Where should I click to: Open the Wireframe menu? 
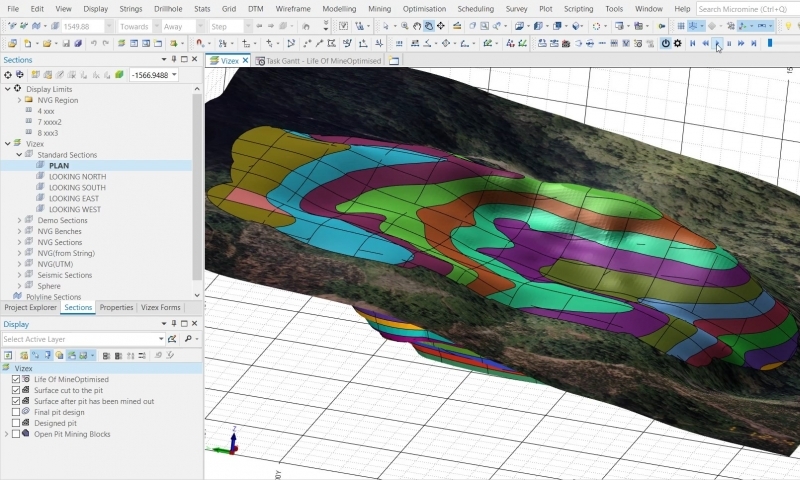click(x=293, y=8)
